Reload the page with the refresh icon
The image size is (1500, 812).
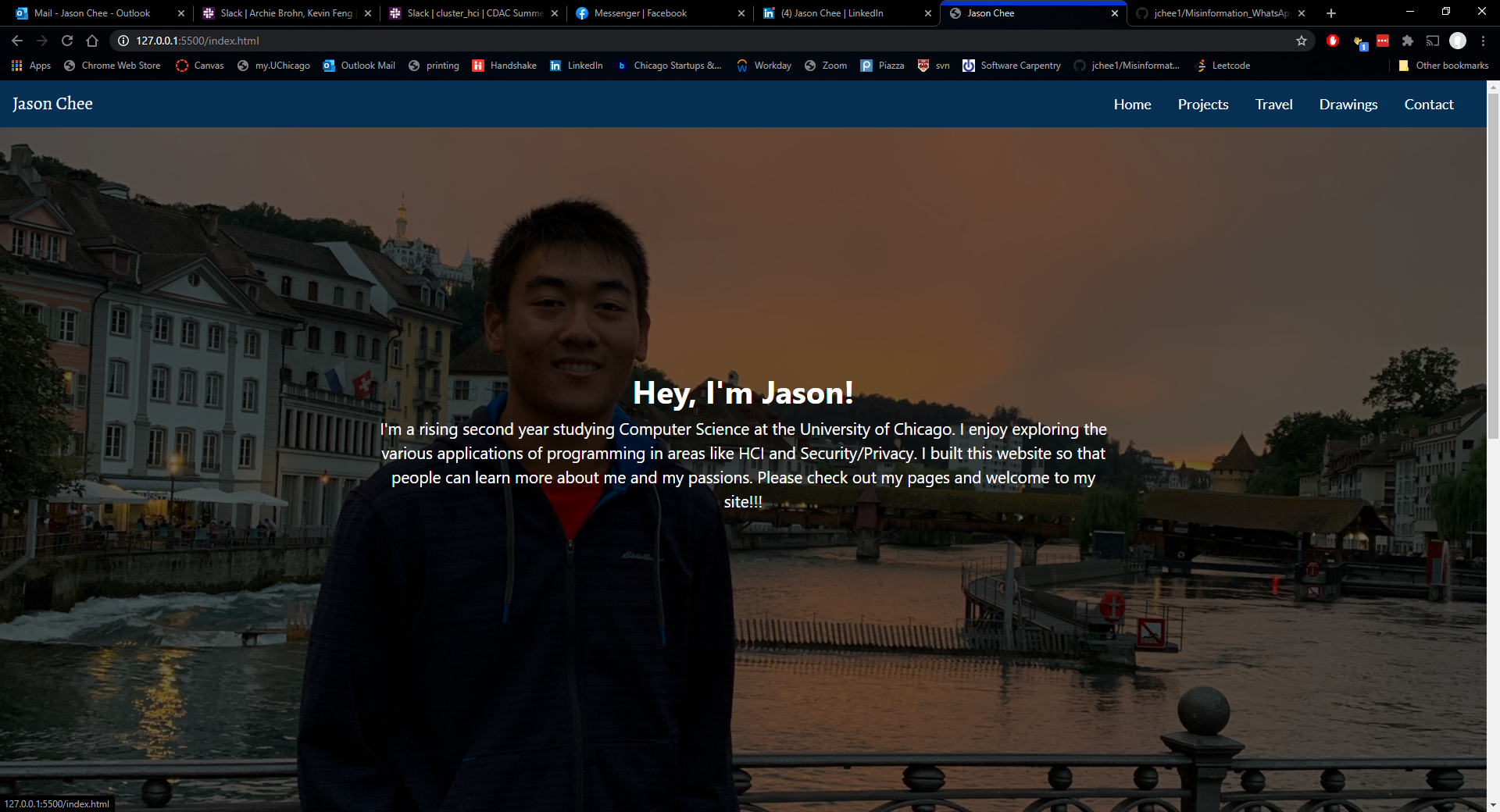(67, 41)
